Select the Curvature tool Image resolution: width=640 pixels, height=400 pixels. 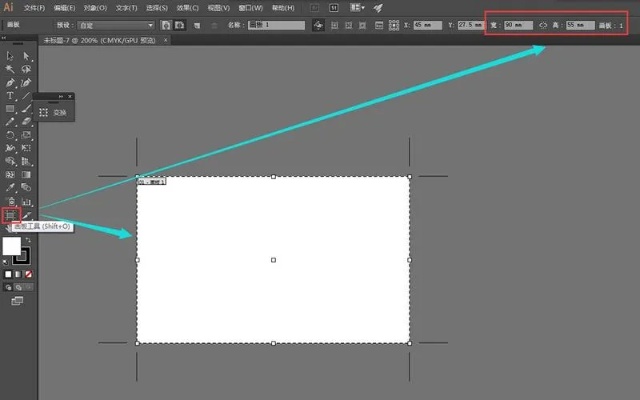coord(26,82)
